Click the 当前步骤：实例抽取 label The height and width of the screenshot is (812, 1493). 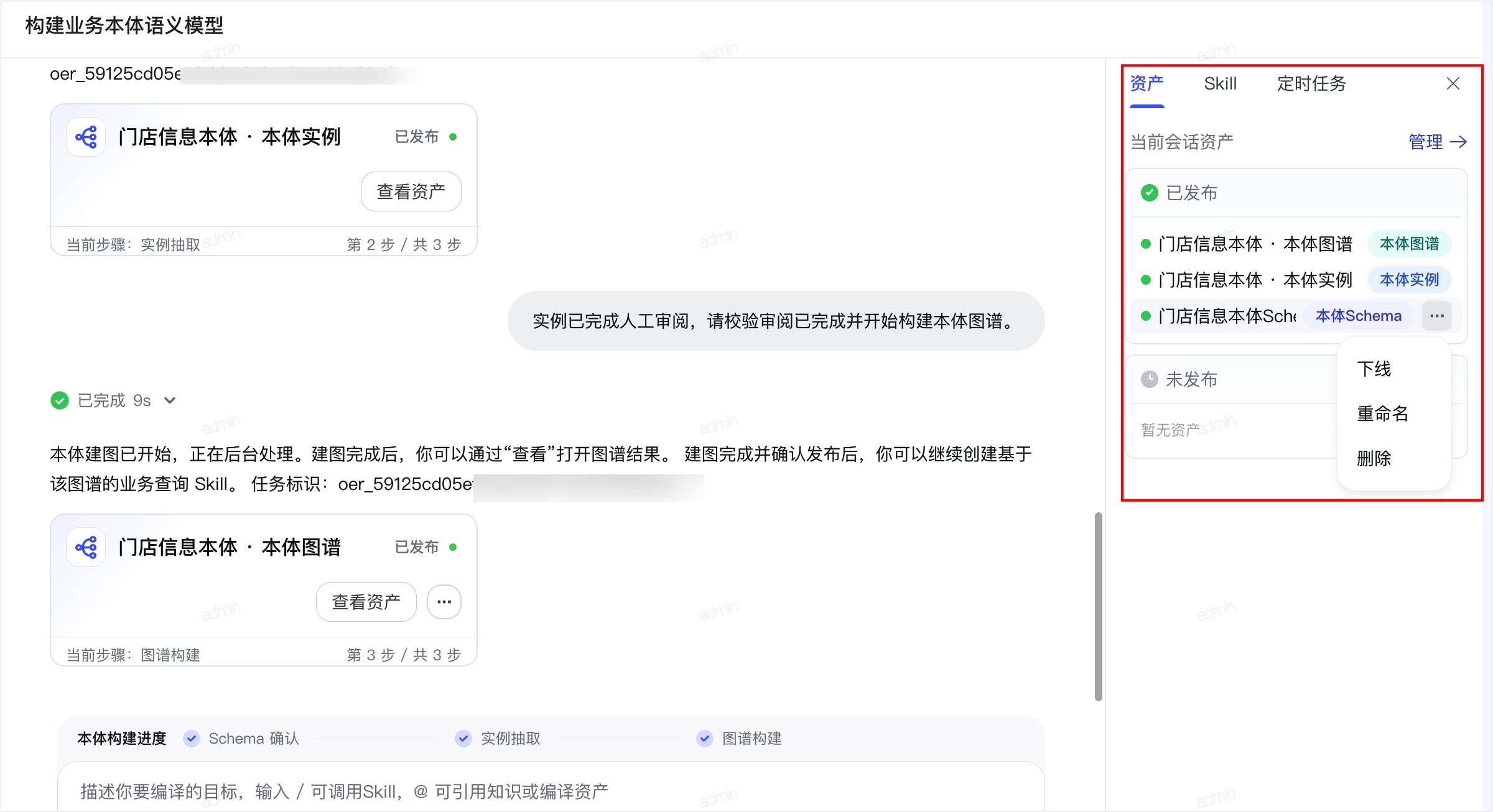(133, 244)
